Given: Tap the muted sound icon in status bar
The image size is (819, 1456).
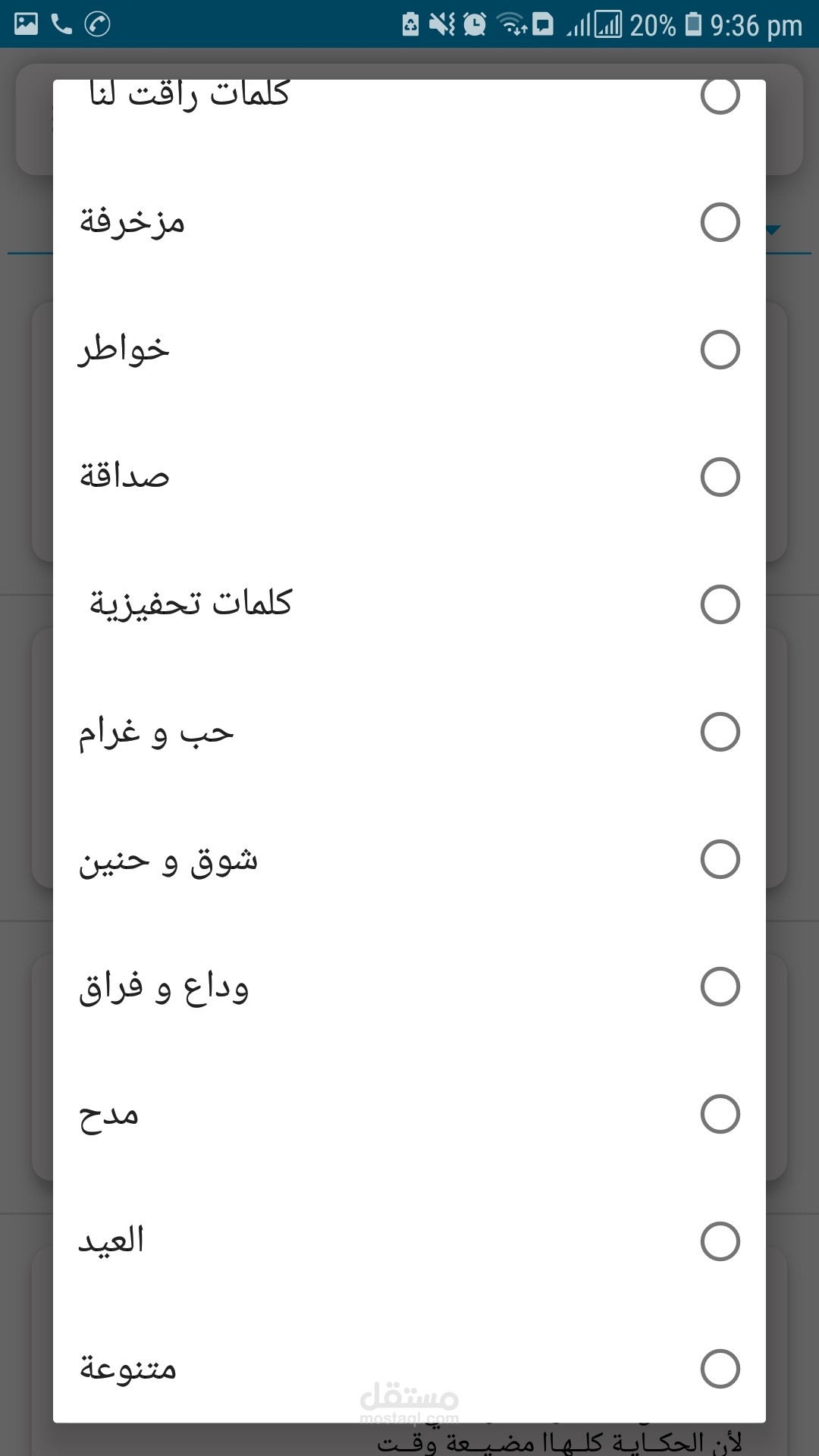Looking at the screenshot, I should [x=441, y=24].
